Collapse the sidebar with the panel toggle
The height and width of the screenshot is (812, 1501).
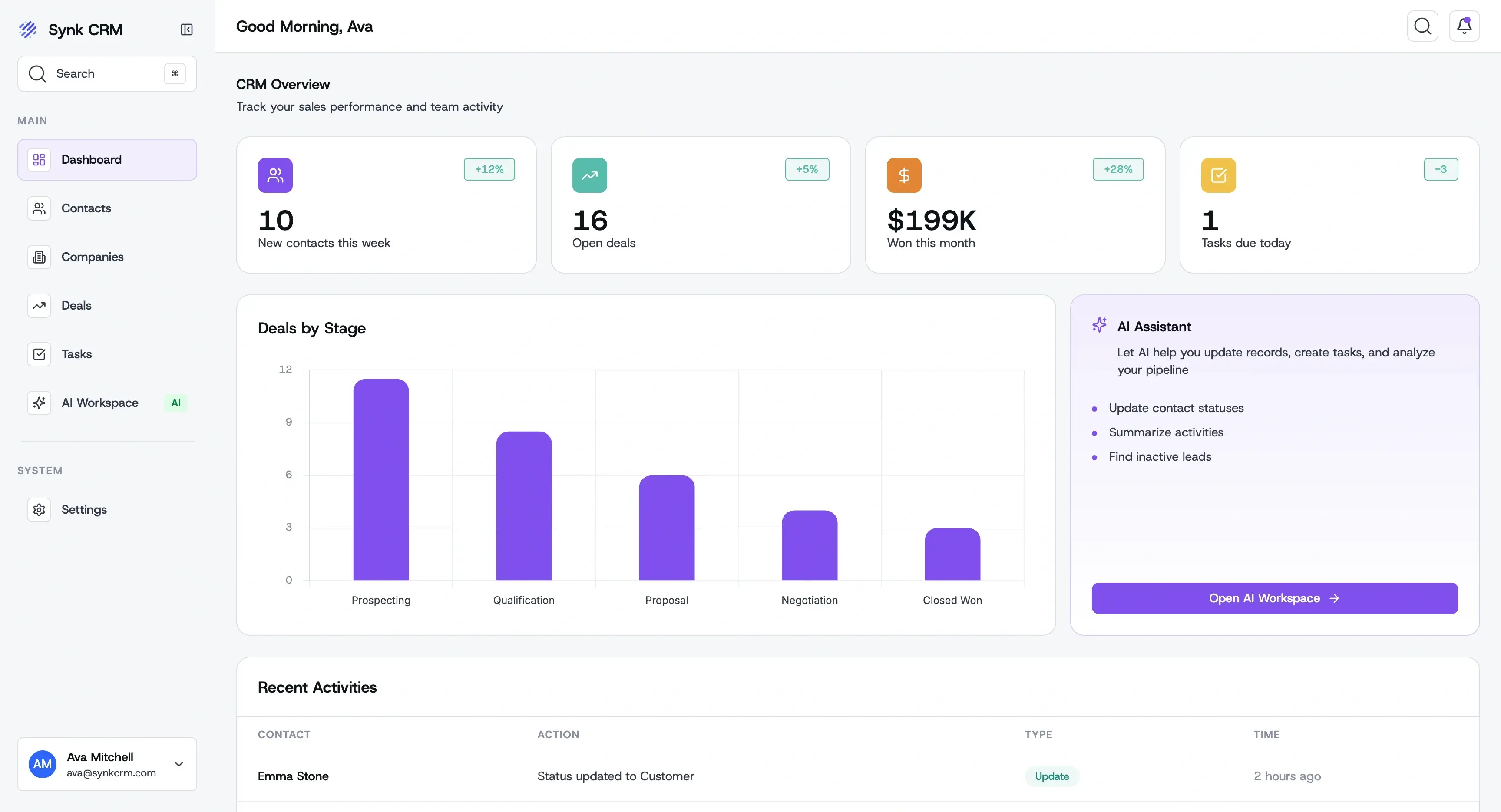point(186,30)
